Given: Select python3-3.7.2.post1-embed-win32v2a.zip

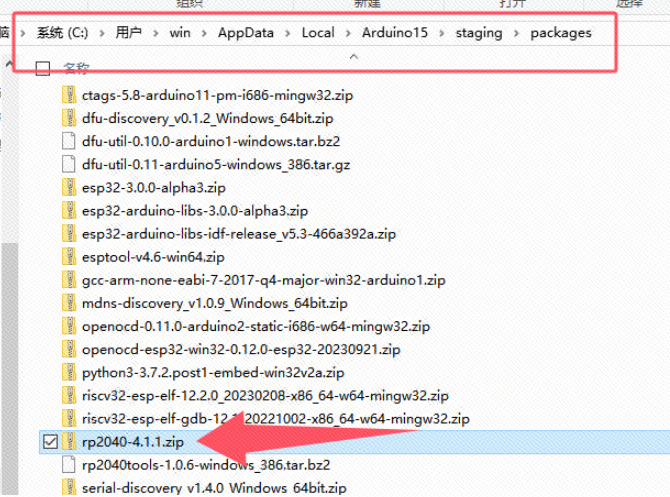Looking at the screenshot, I should 213,372.
